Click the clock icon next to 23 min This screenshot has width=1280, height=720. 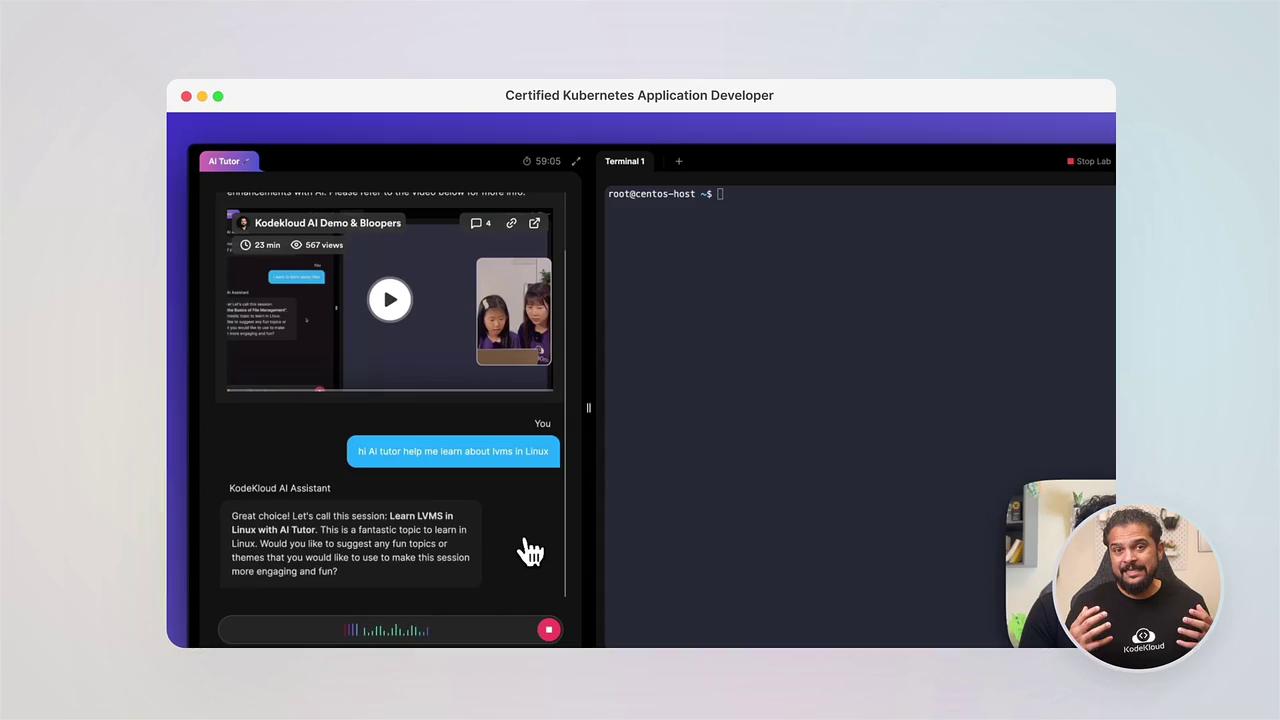(245, 245)
